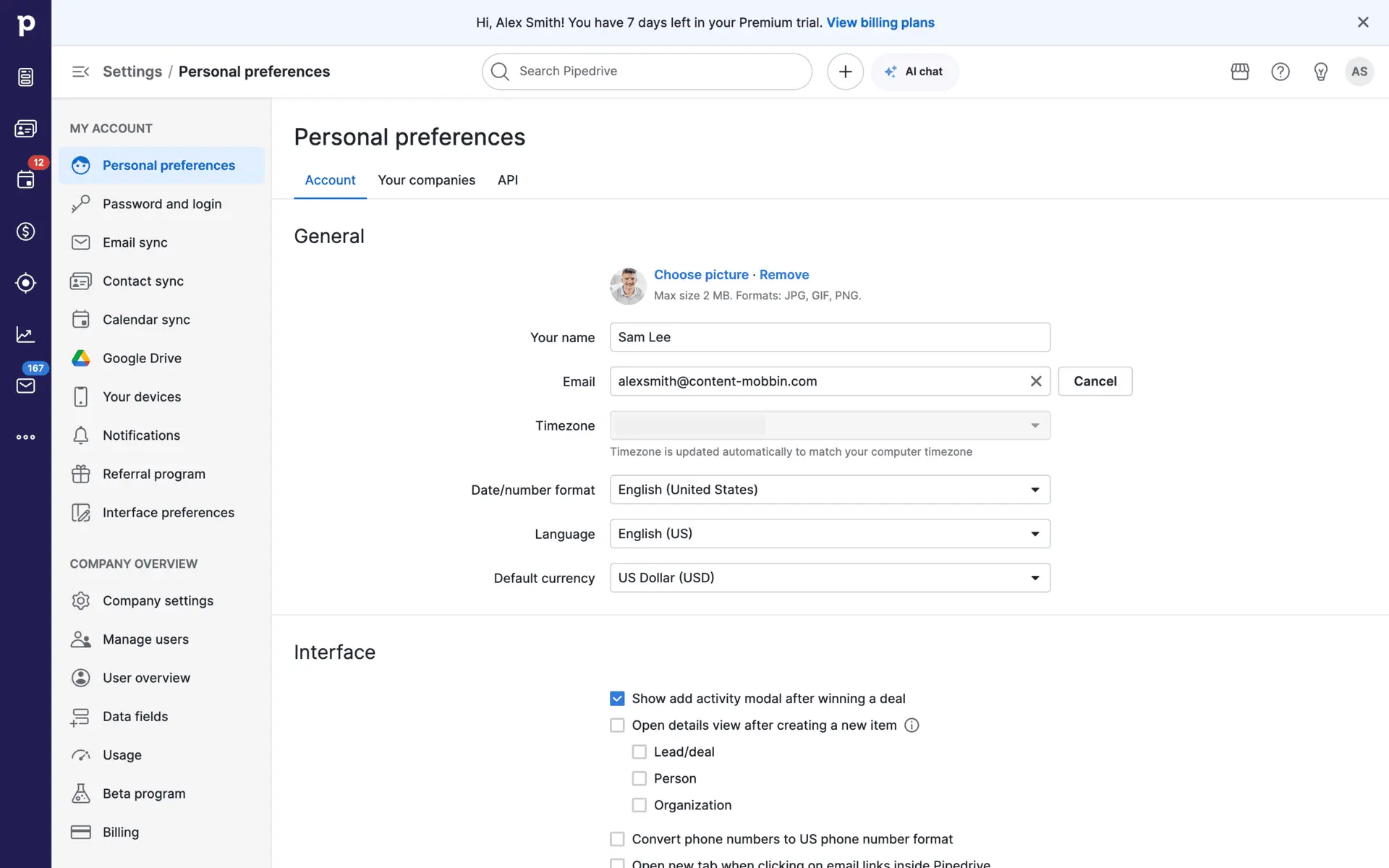The width and height of the screenshot is (1389, 868).
Task: Check Convert phone numbers to US format
Action: coord(617,839)
